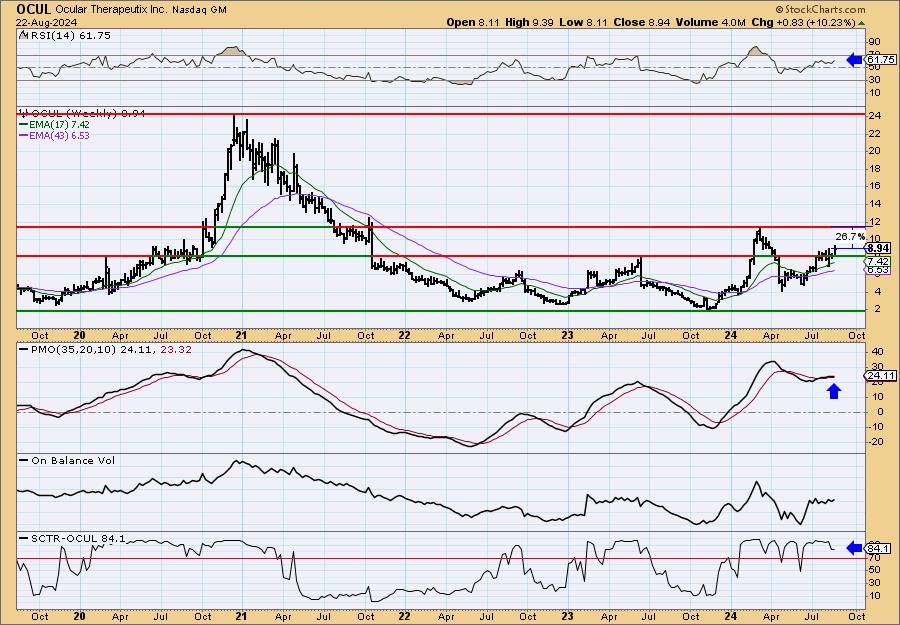900x625 pixels.
Task: Click the 61.75 RSI value tag on the right axis
Action: [x=880, y=59]
